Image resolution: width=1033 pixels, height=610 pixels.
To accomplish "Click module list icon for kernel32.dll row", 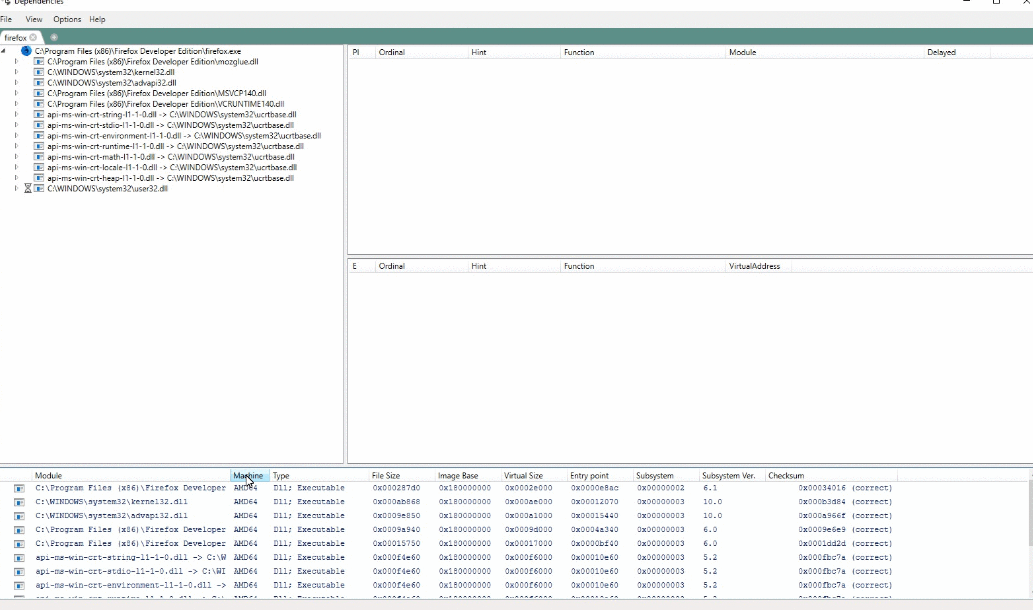I will [x=19, y=502].
